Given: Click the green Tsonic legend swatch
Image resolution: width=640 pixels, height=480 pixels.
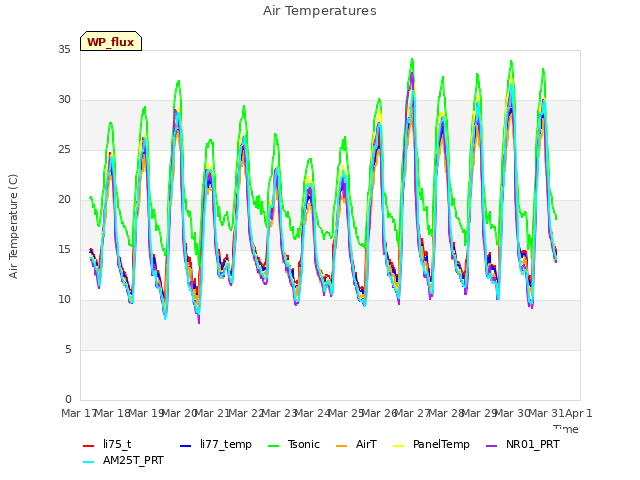Looking at the screenshot, I should click(273, 446).
